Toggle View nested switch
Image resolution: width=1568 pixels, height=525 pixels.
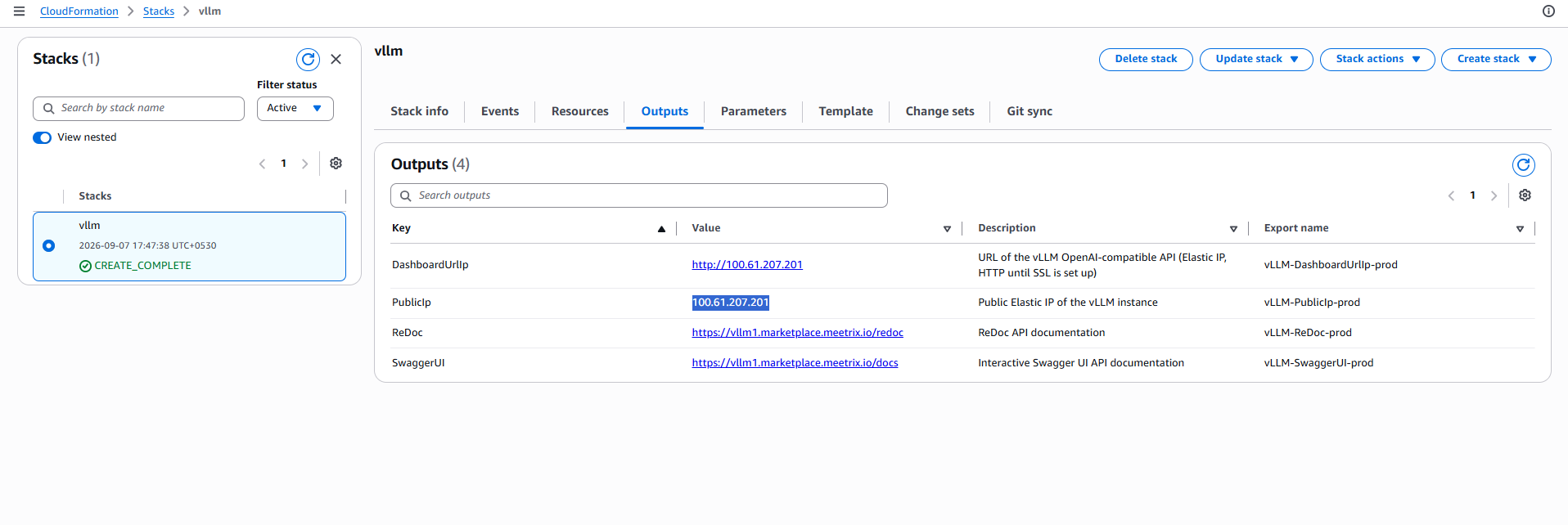[42, 137]
